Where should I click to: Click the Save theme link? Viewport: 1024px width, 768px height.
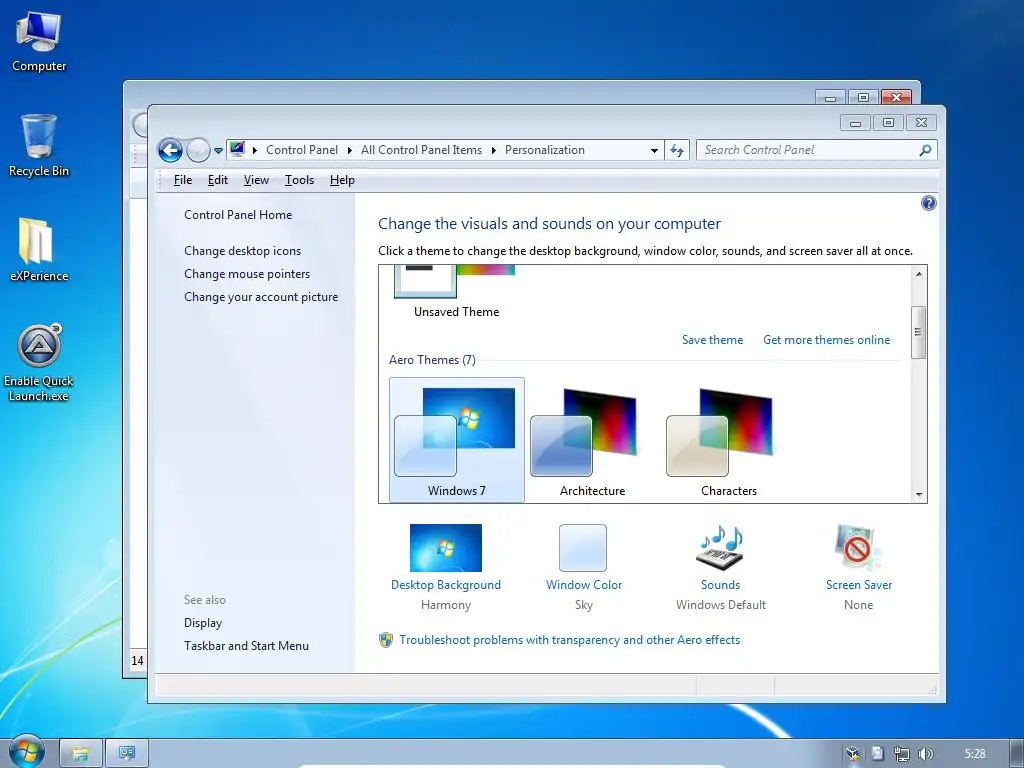[712, 340]
